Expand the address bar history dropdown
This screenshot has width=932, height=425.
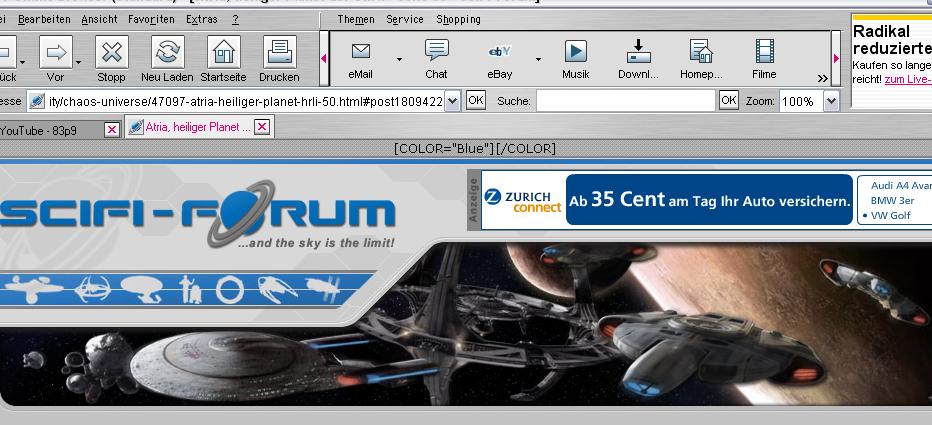point(452,101)
